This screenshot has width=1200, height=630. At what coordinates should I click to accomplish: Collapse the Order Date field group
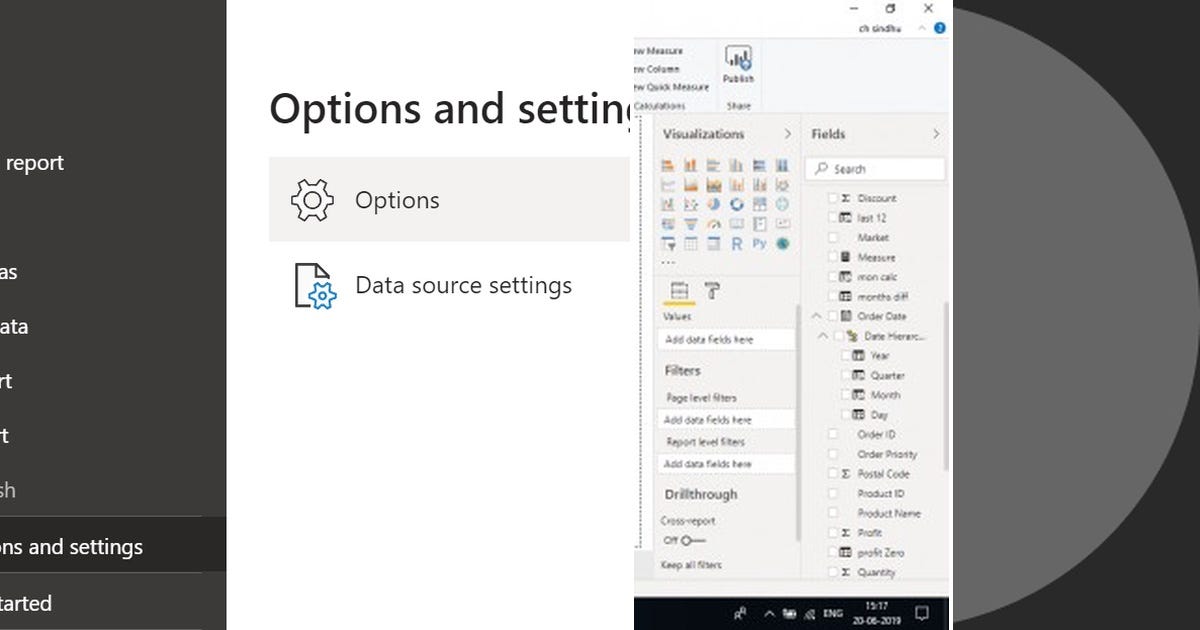click(x=817, y=316)
